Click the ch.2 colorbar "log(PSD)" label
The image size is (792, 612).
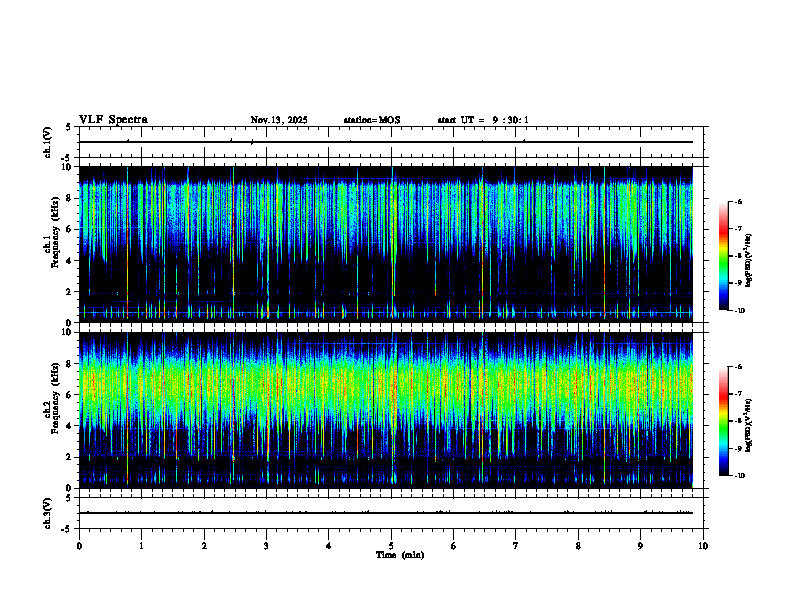748,426
